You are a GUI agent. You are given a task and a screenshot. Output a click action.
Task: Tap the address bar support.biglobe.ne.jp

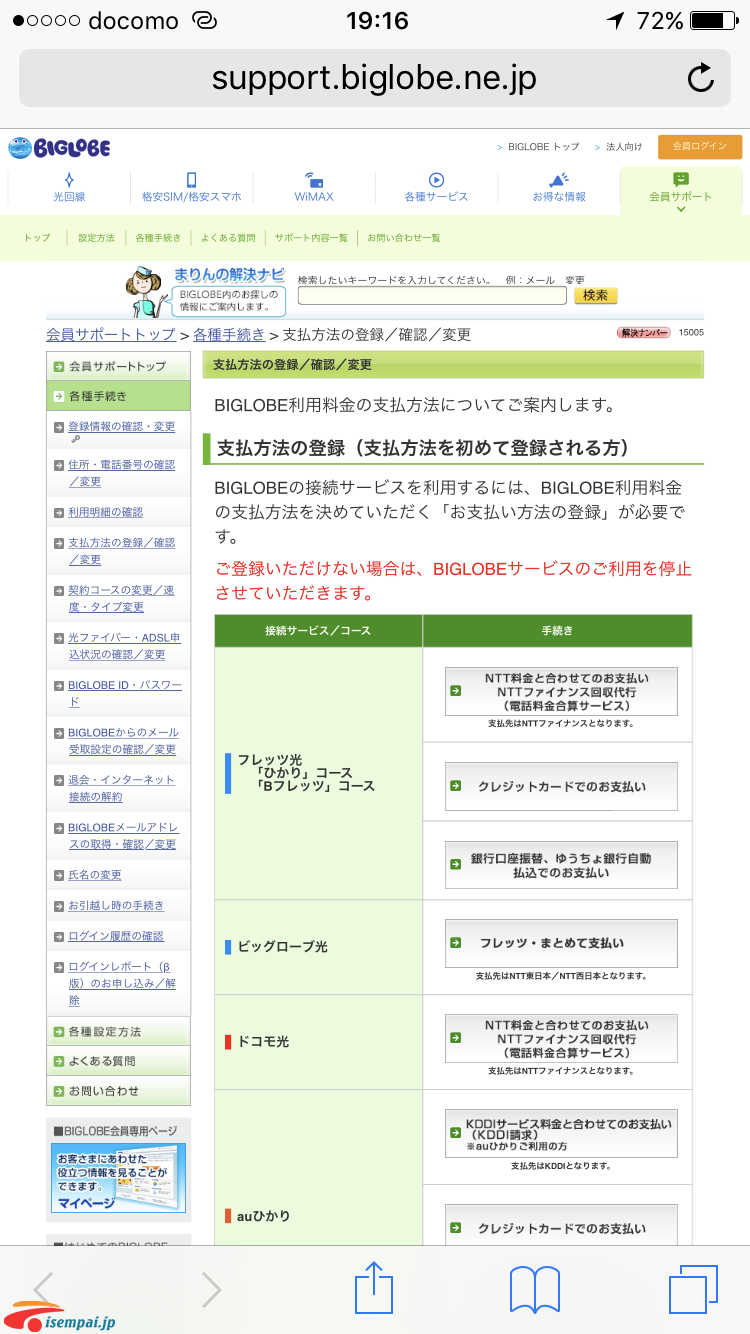tap(375, 78)
